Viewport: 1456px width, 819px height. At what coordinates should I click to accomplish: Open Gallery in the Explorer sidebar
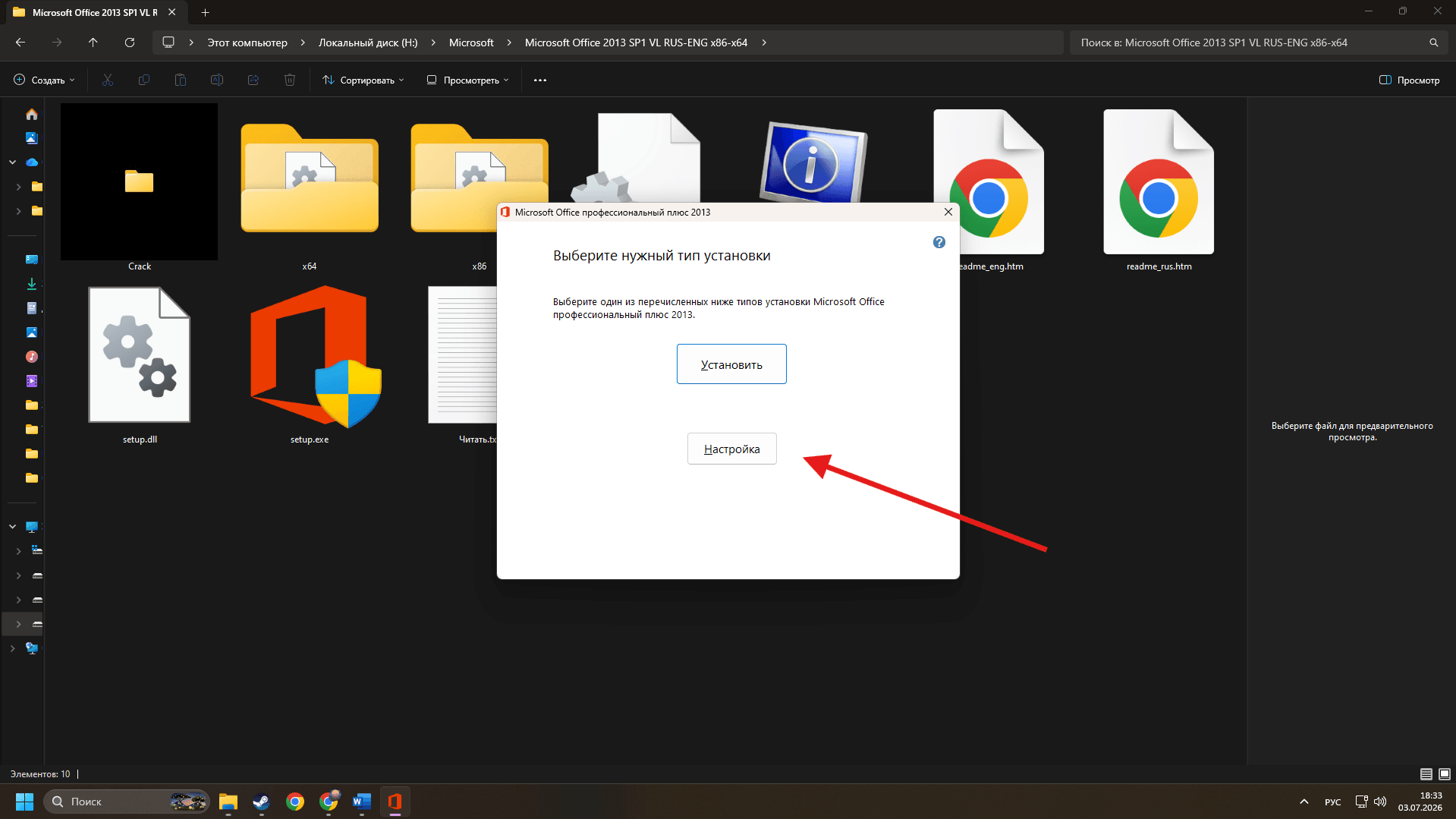coord(32,138)
